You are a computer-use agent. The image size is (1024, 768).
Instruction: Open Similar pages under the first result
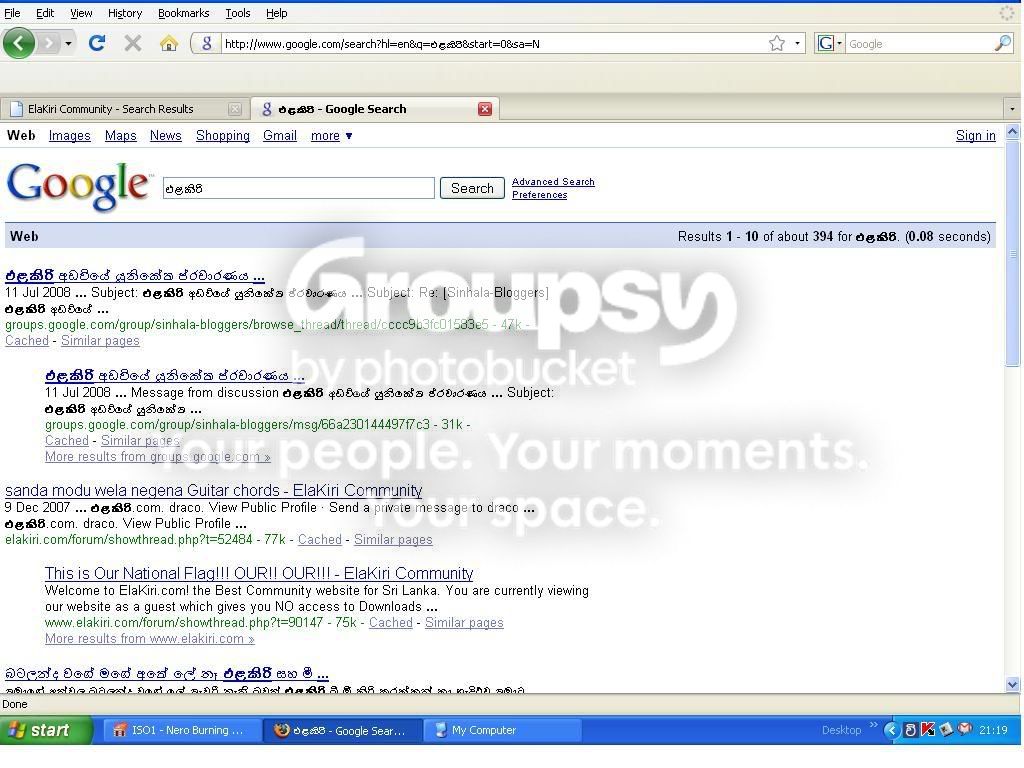click(x=100, y=341)
